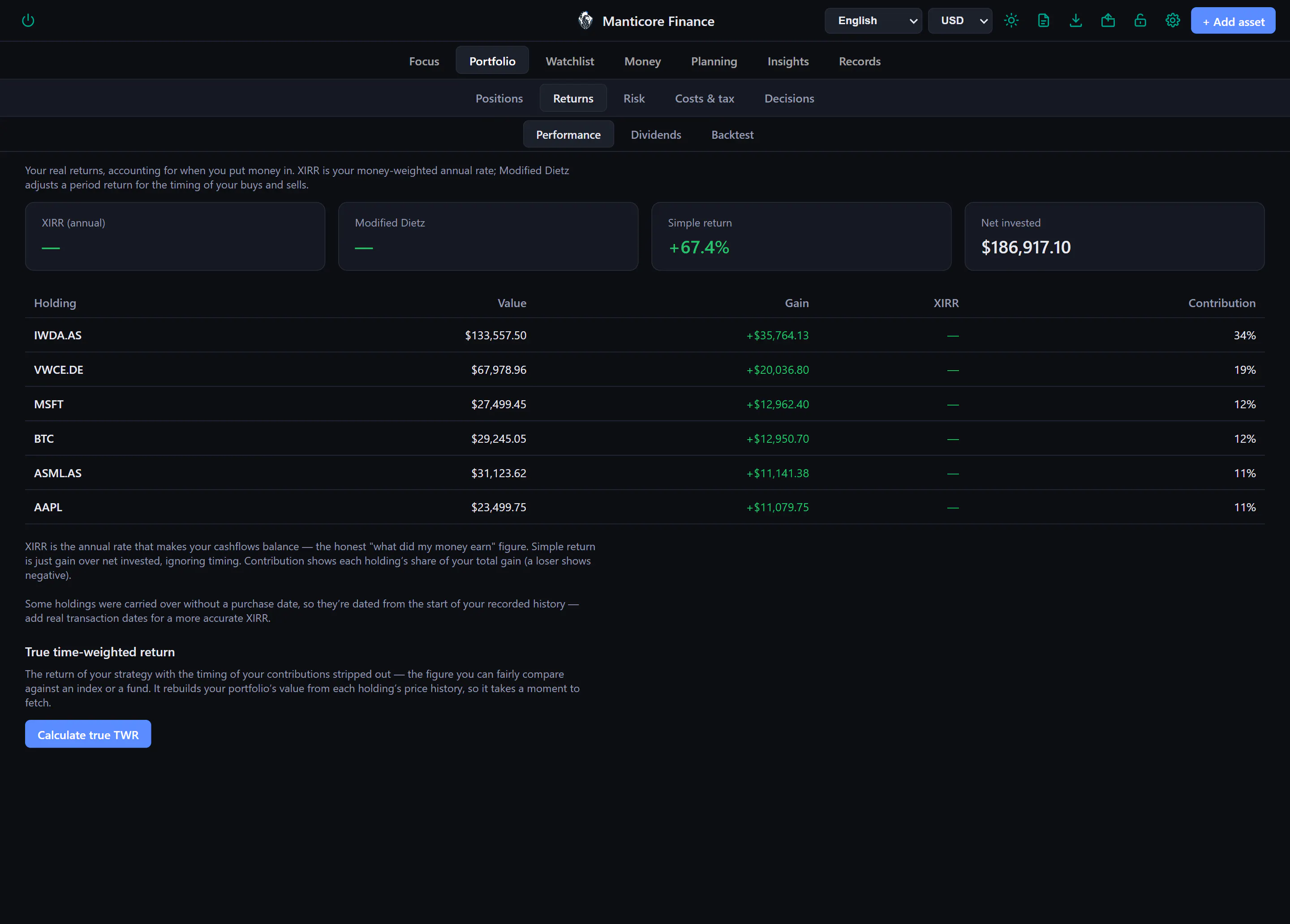Click the +$11,079.75 gain cell
The image size is (1290, 924).
[x=778, y=507]
